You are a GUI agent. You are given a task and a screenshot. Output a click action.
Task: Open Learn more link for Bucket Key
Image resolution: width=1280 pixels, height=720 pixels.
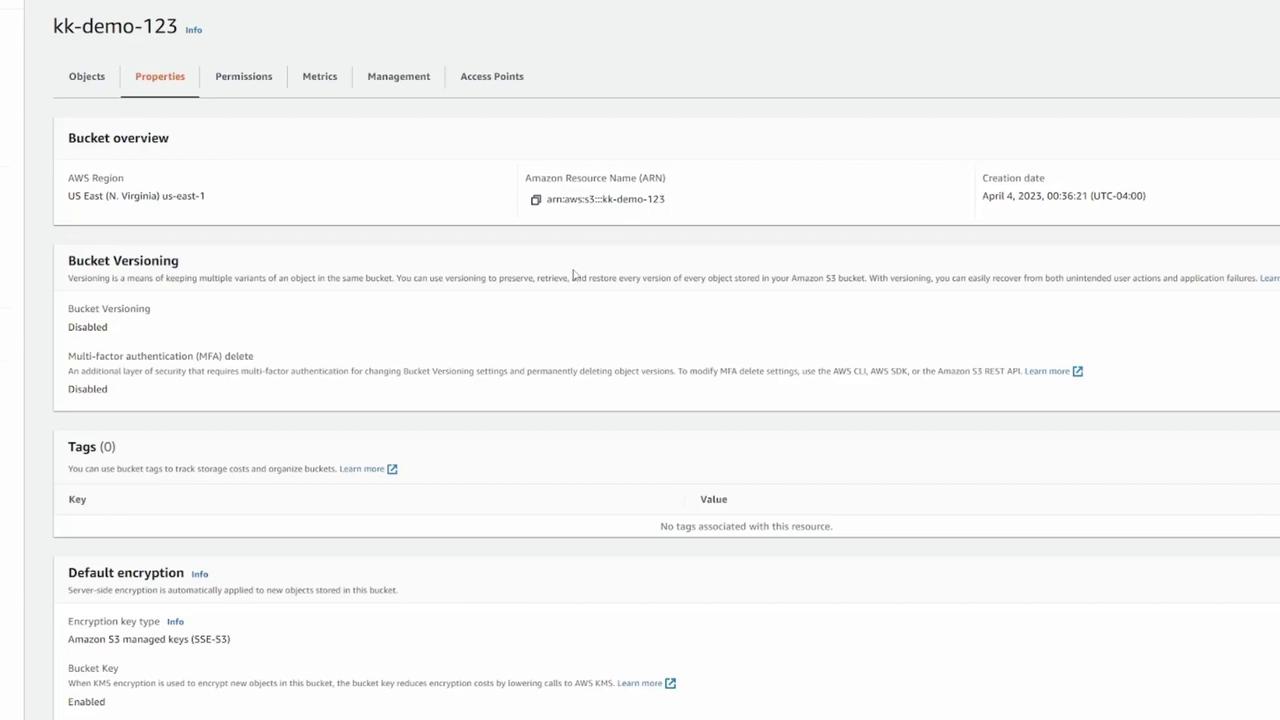click(x=639, y=683)
